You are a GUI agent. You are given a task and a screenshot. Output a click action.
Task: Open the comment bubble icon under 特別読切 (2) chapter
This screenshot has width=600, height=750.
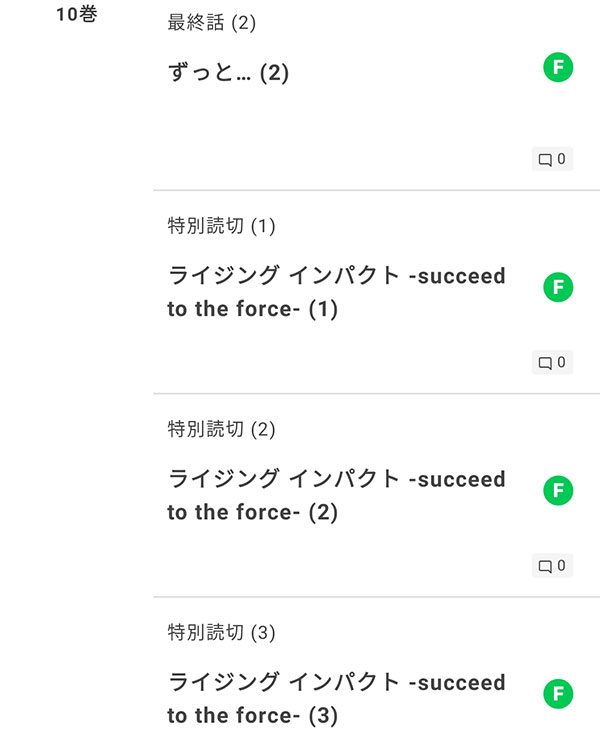pos(545,566)
